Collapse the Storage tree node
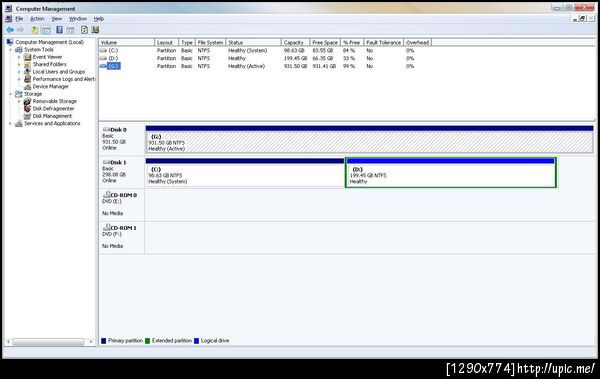This screenshot has width=600, height=379. [11, 94]
